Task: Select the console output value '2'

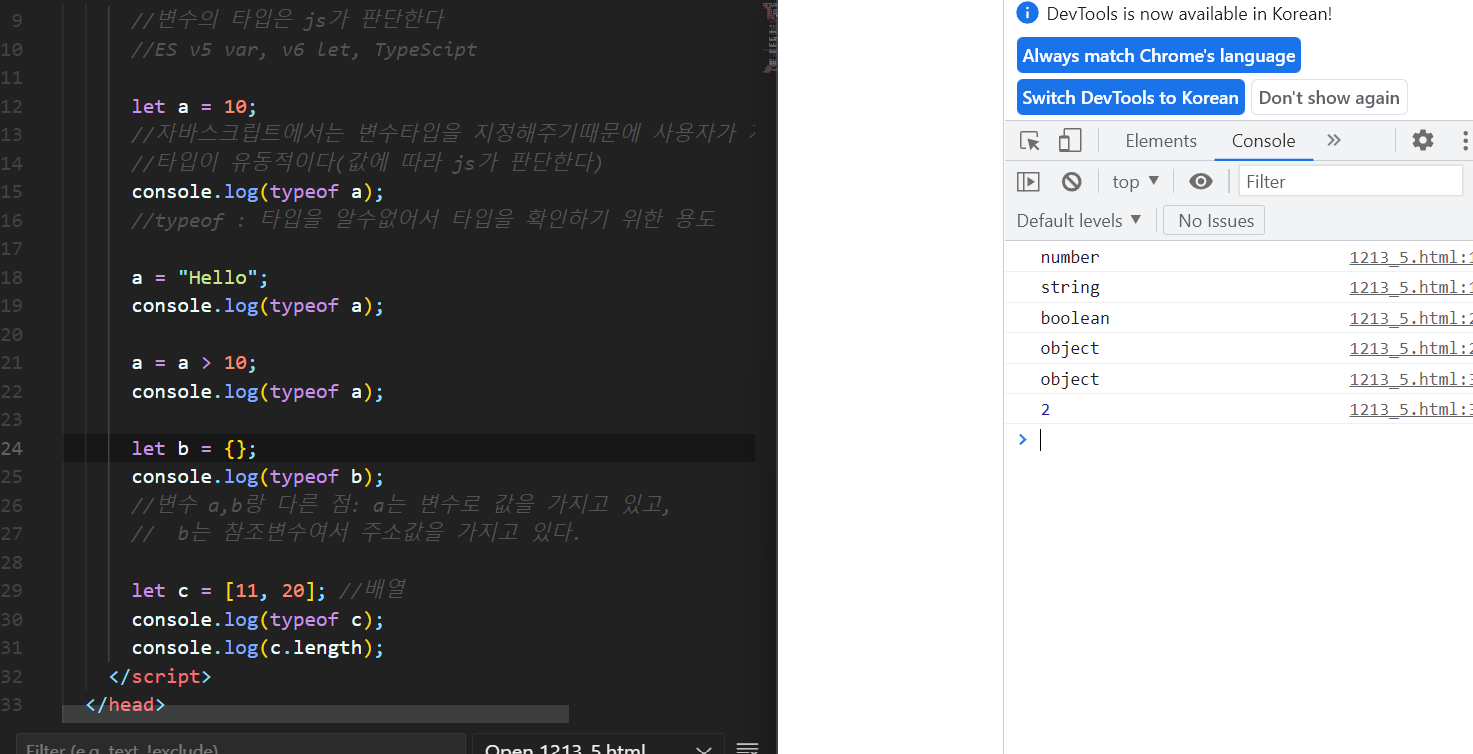Action: pyautogui.click(x=1045, y=409)
